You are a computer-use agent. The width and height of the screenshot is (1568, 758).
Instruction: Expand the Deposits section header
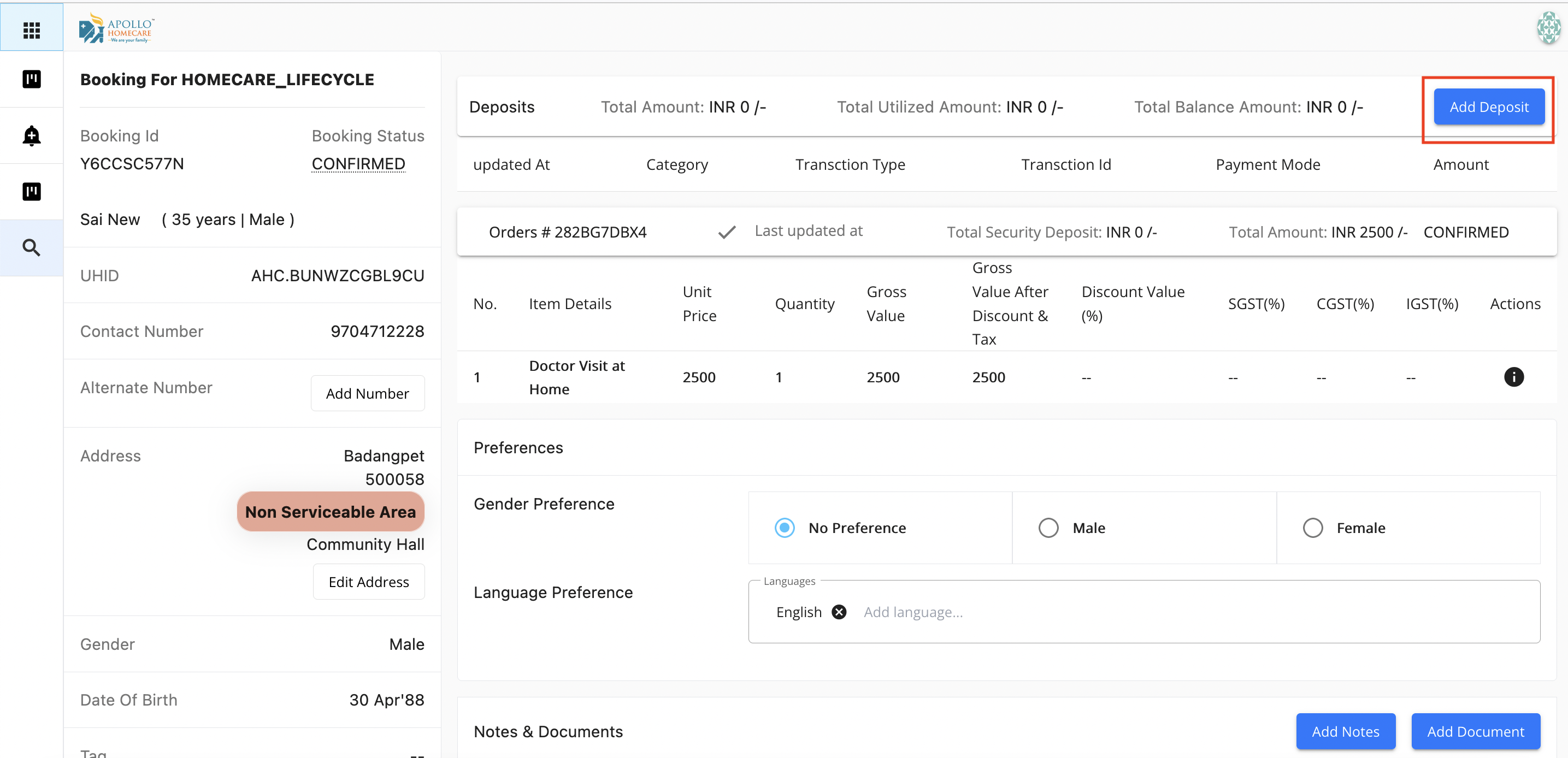click(x=502, y=107)
